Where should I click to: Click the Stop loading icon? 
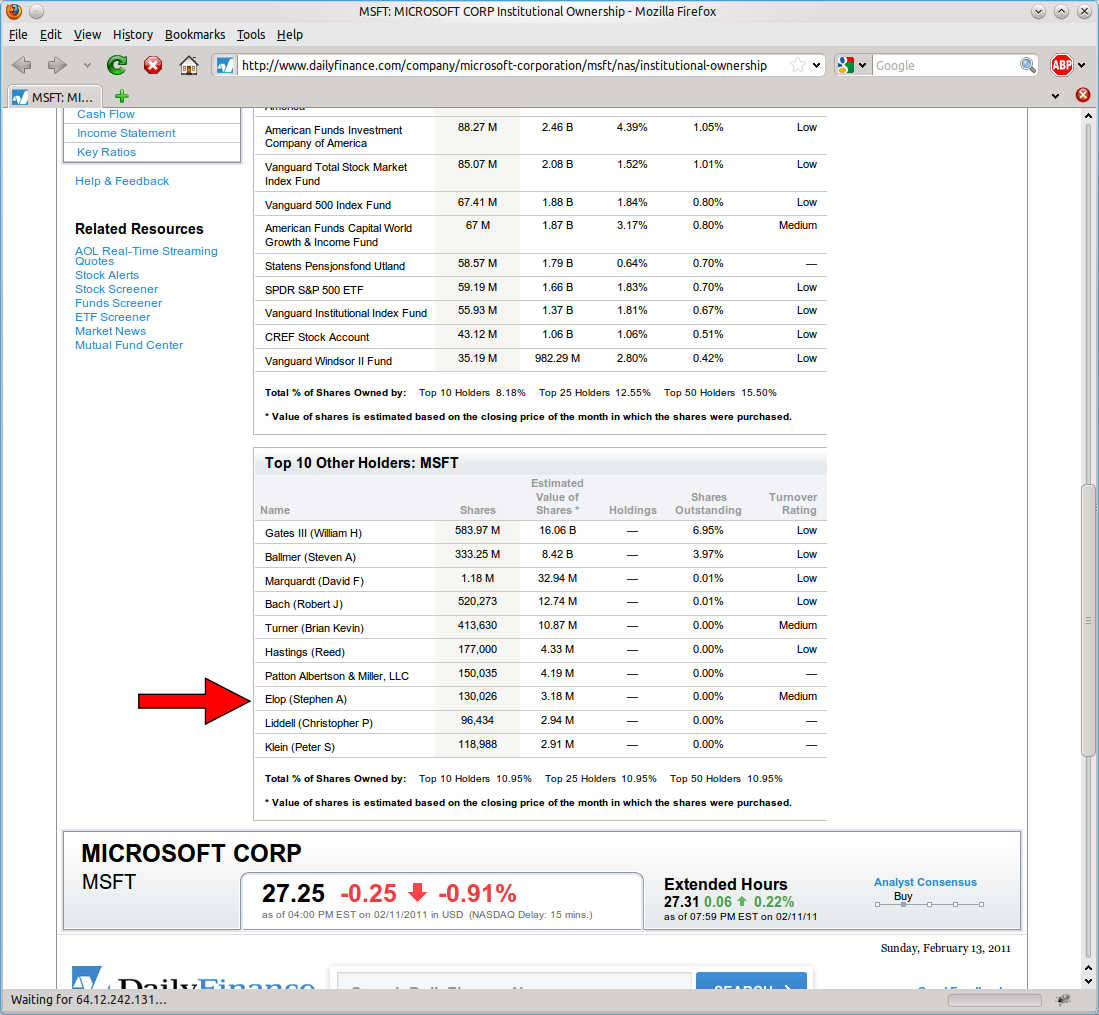[x=152, y=65]
